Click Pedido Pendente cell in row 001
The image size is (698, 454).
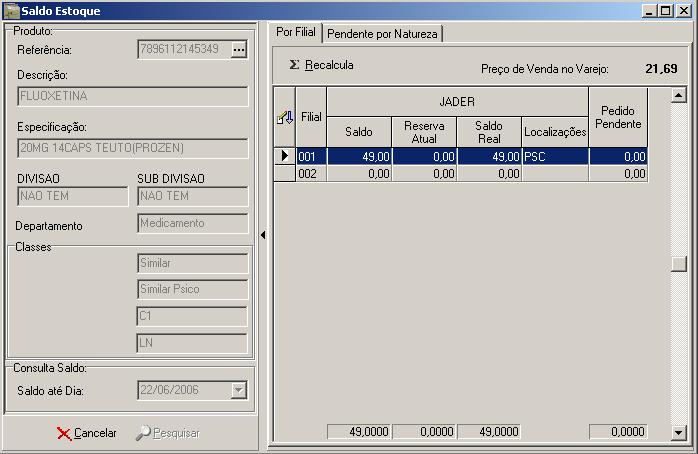tap(618, 157)
